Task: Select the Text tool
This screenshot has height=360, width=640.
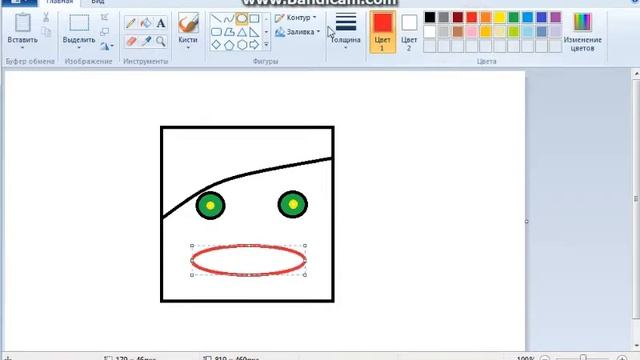Action: (x=161, y=23)
